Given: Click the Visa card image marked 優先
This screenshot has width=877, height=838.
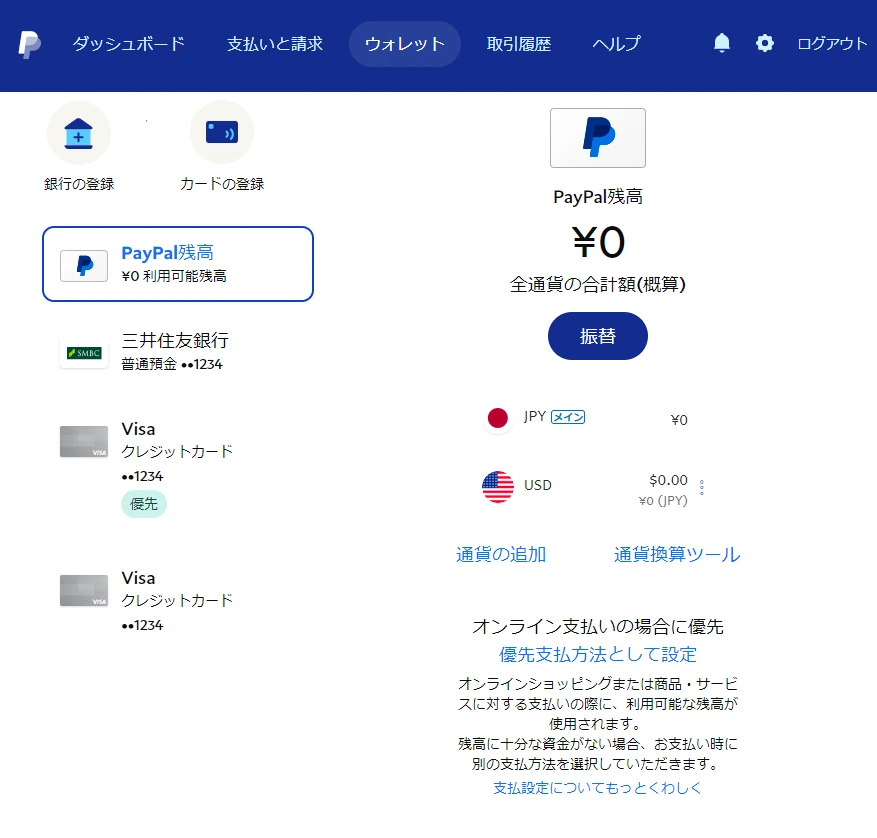Looking at the screenshot, I should [x=84, y=441].
